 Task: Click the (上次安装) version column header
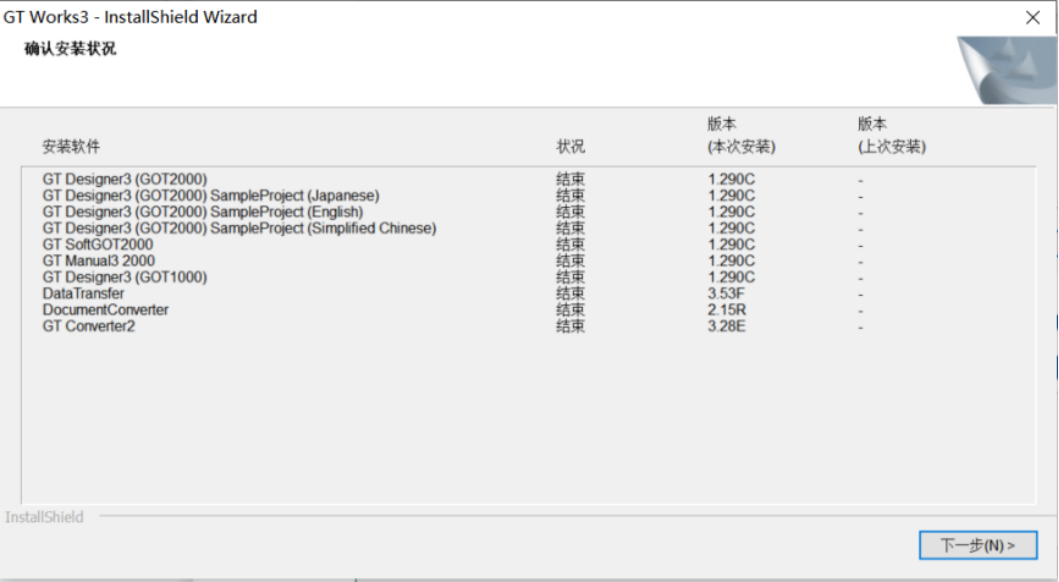(x=892, y=147)
